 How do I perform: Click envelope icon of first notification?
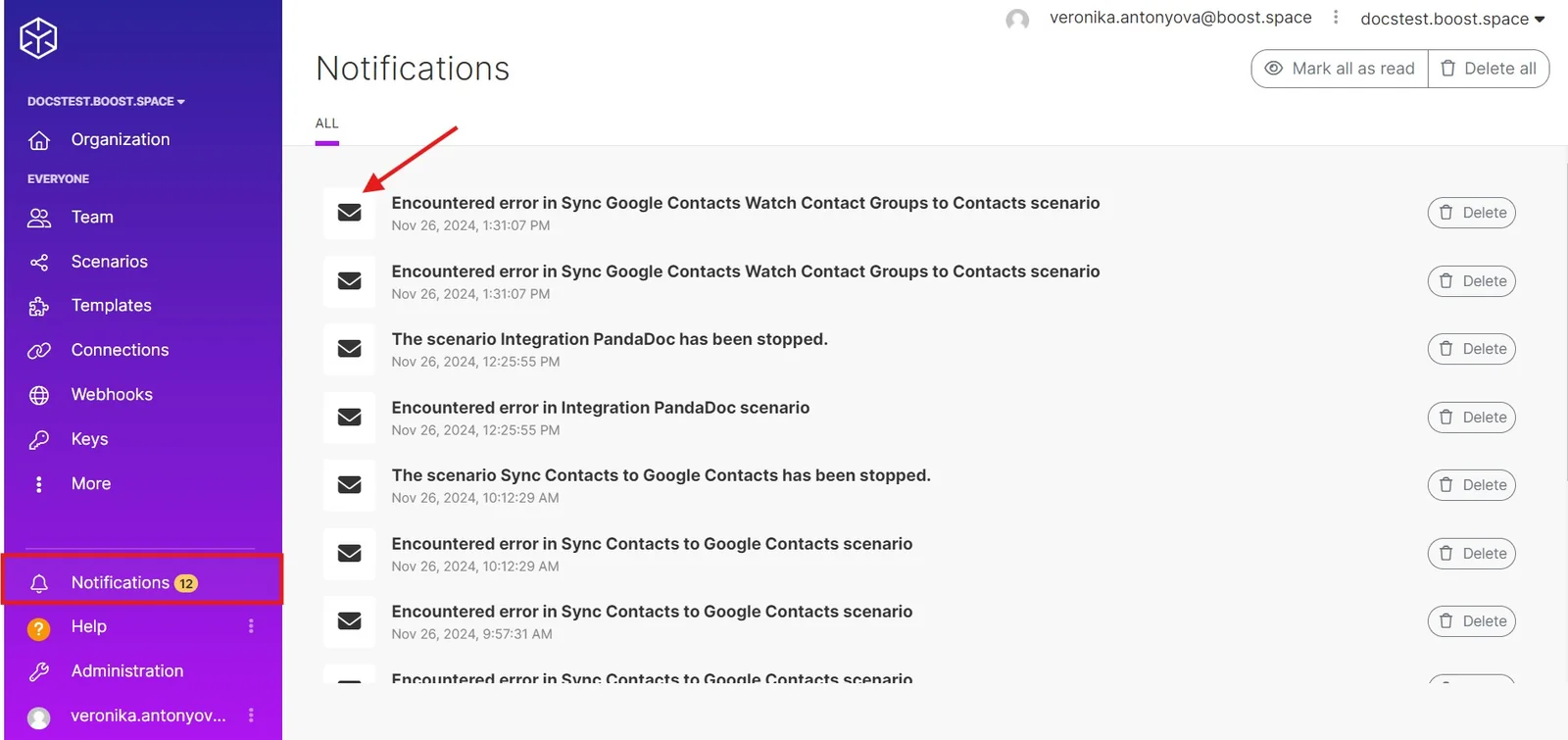click(350, 213)
